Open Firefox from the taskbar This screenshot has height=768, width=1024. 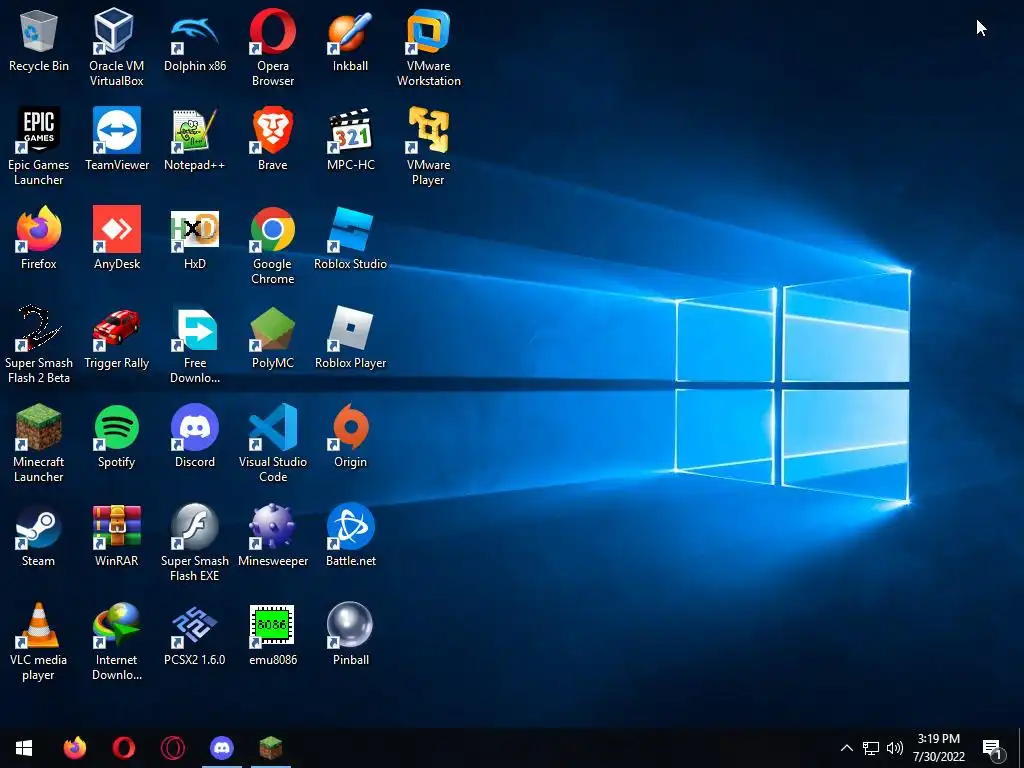(74, 748)
